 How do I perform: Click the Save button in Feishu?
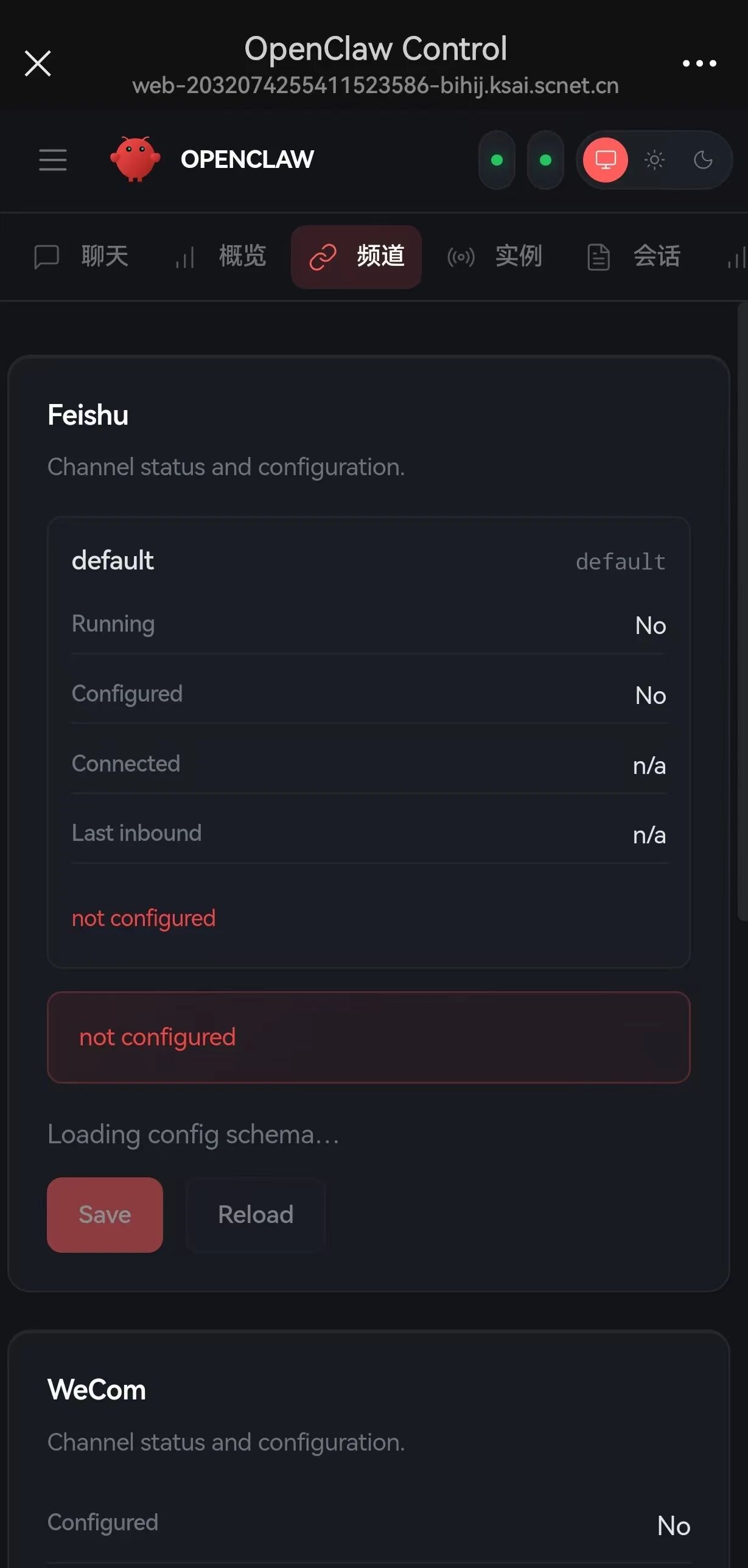105,1214
